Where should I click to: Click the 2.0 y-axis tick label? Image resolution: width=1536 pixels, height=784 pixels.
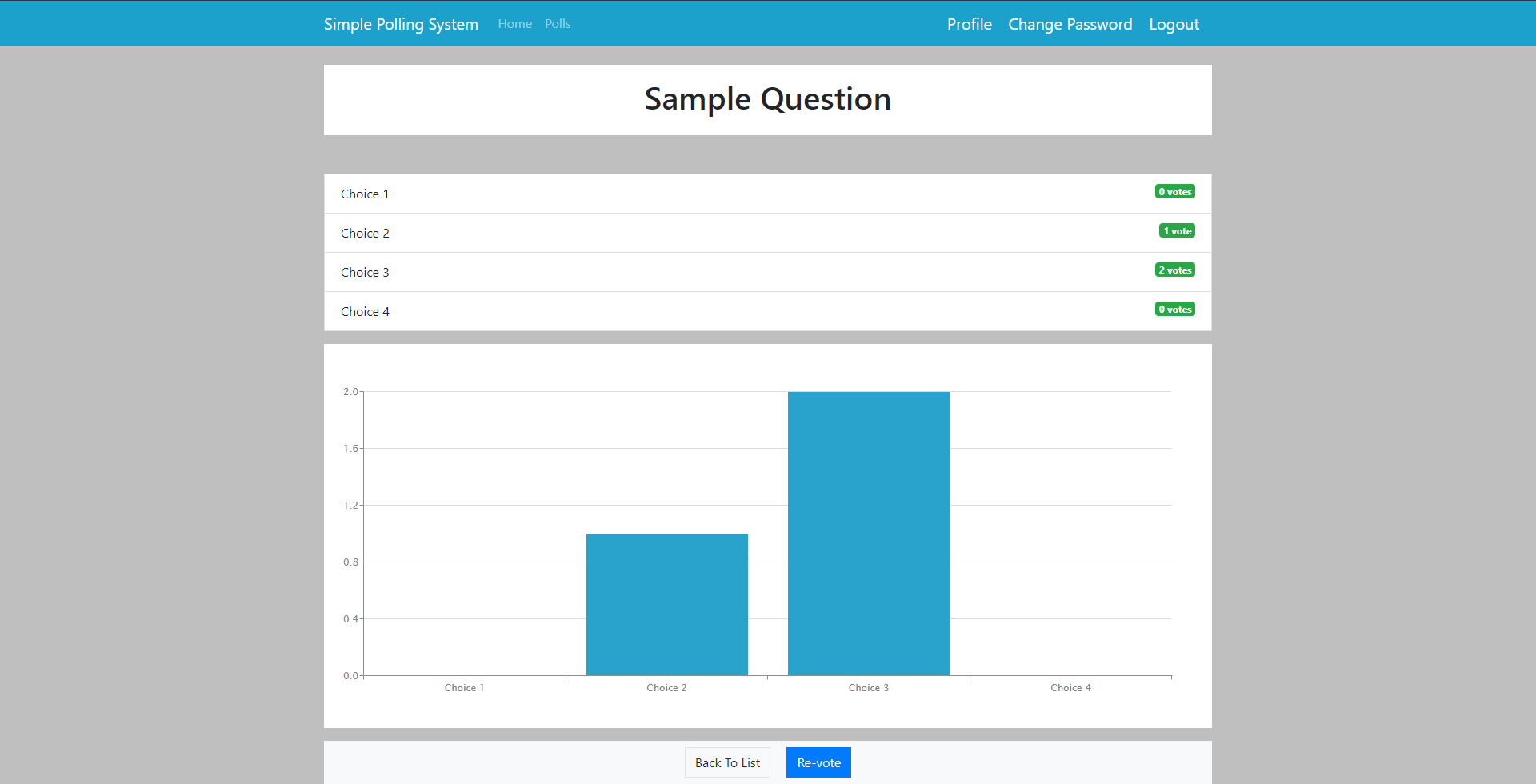tap(350, 392)
